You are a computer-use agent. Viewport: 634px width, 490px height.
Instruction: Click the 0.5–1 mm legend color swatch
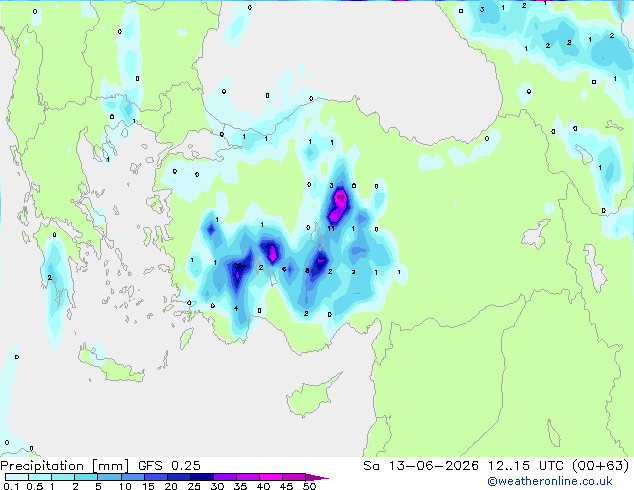(40, 477)
